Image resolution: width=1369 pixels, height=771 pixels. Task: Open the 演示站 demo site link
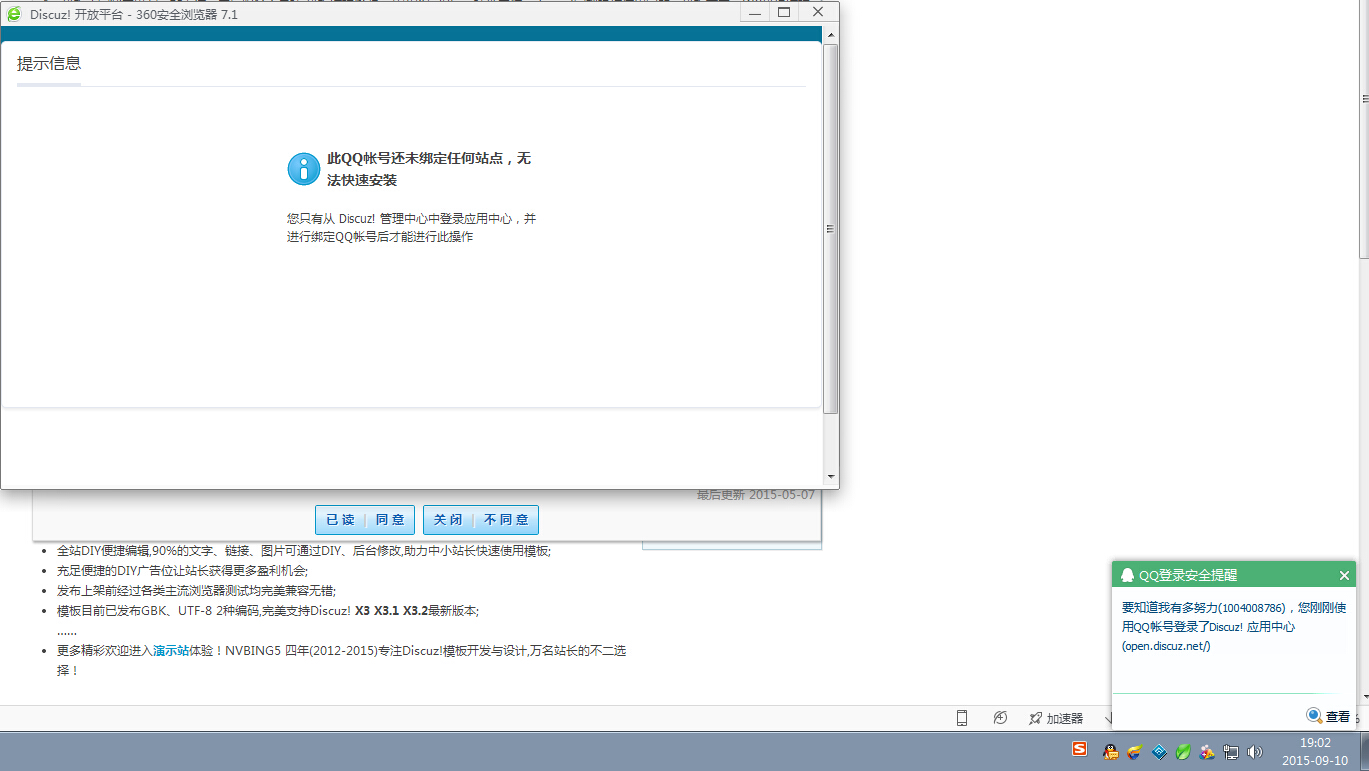[x=171, y=650]
